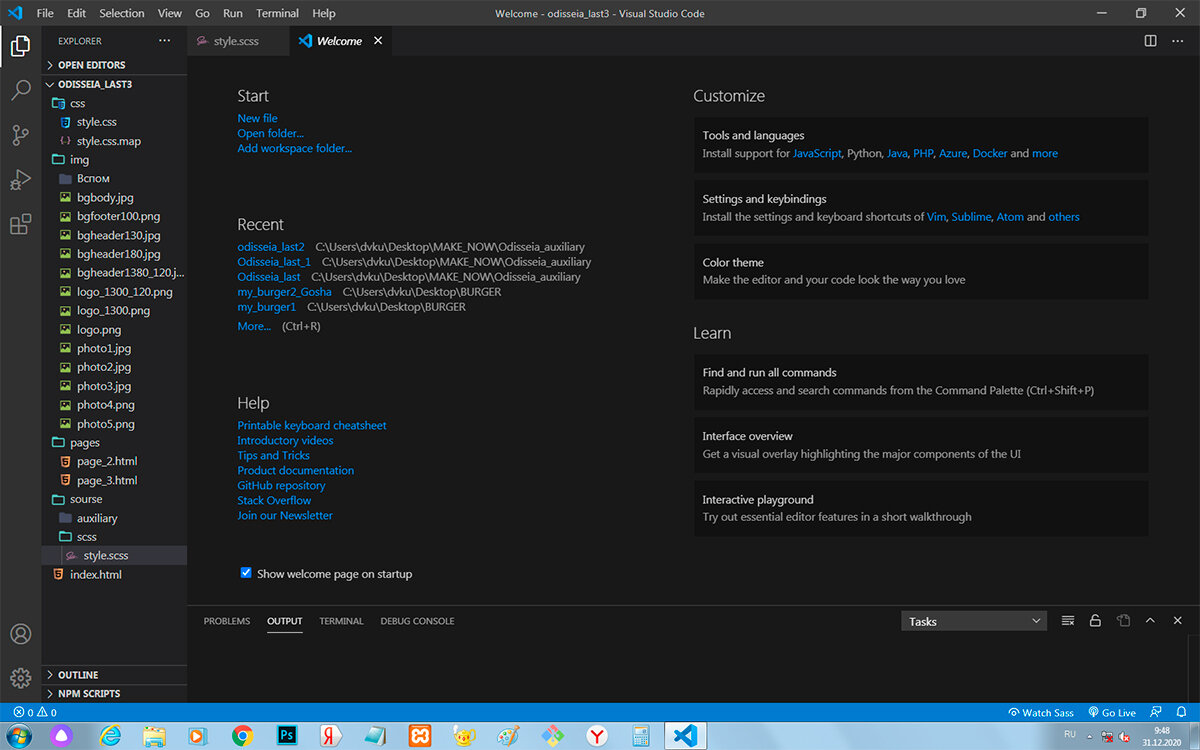This screenshot has width=1200, height=750.
Task: Toggle auto-scroll lock in the Output panel
Action: 1095,620
